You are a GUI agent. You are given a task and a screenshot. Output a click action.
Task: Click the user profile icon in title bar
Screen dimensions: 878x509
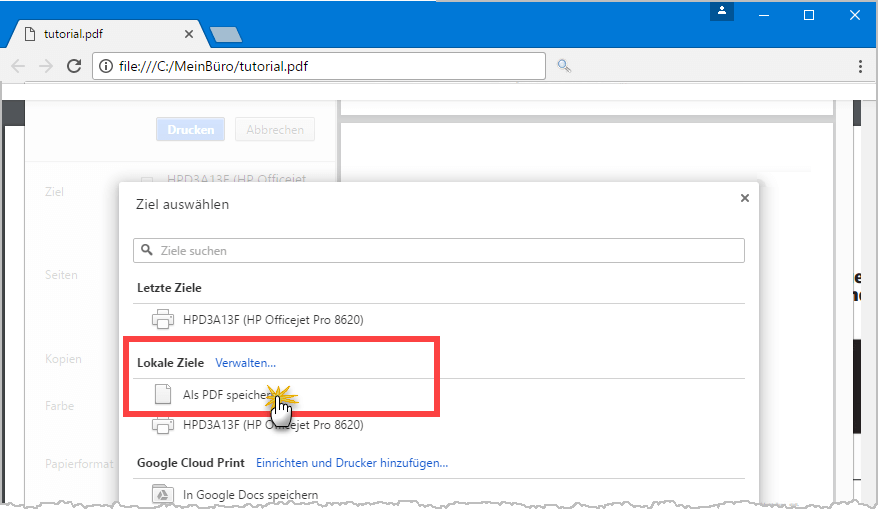[x=722, y=11]
